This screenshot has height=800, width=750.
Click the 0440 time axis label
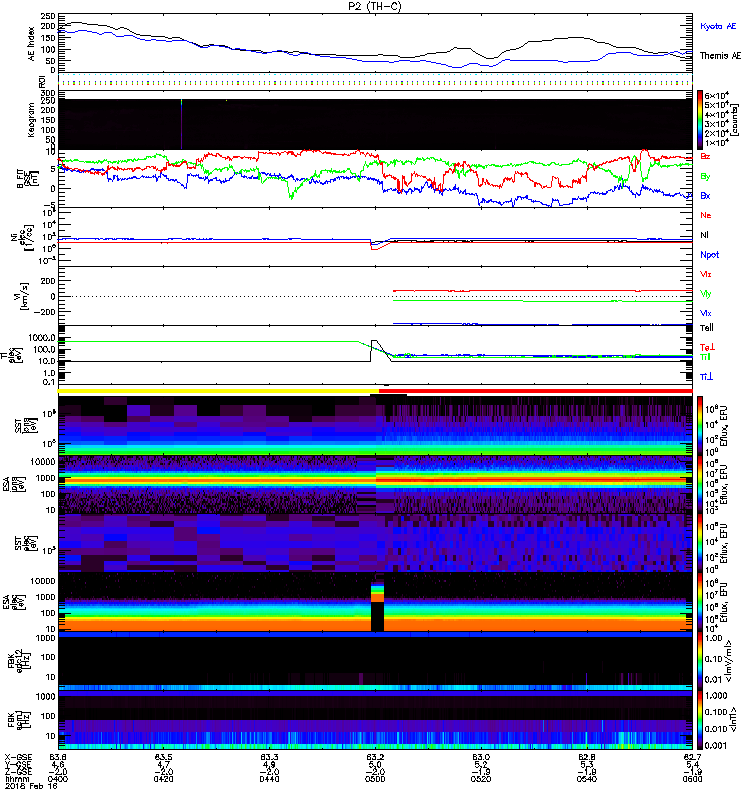pyautogui.click(x=269, y=779)
